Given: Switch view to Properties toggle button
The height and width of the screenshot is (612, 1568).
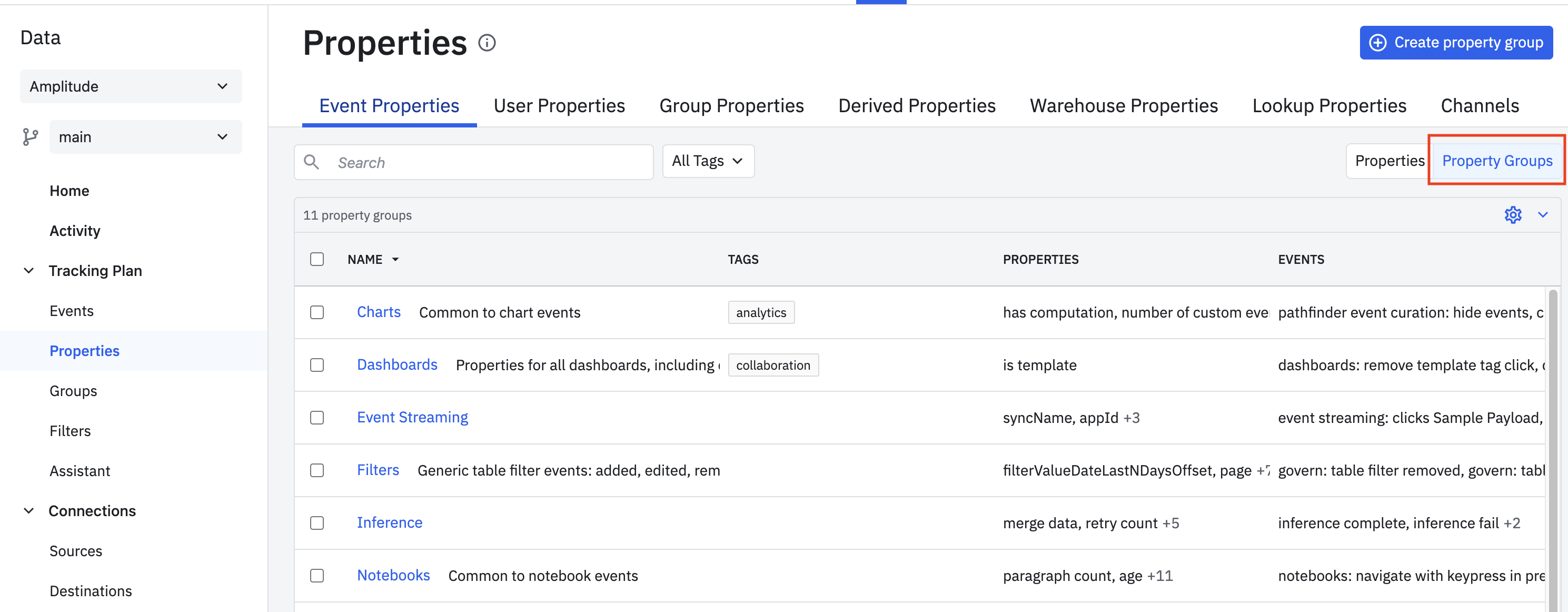Looking at the screenshot, I should pos(1389,161).
